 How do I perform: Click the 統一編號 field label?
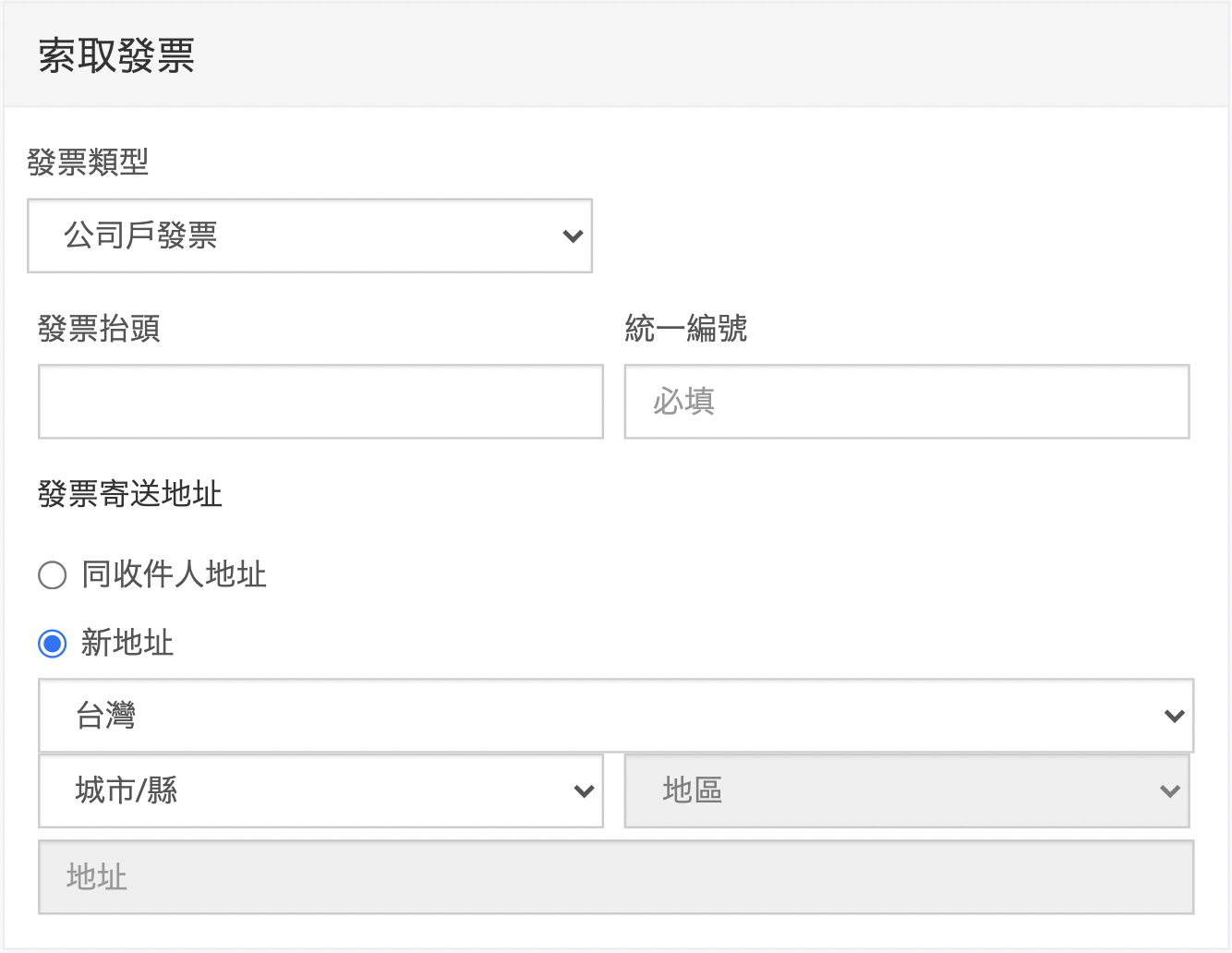(685, 328)
